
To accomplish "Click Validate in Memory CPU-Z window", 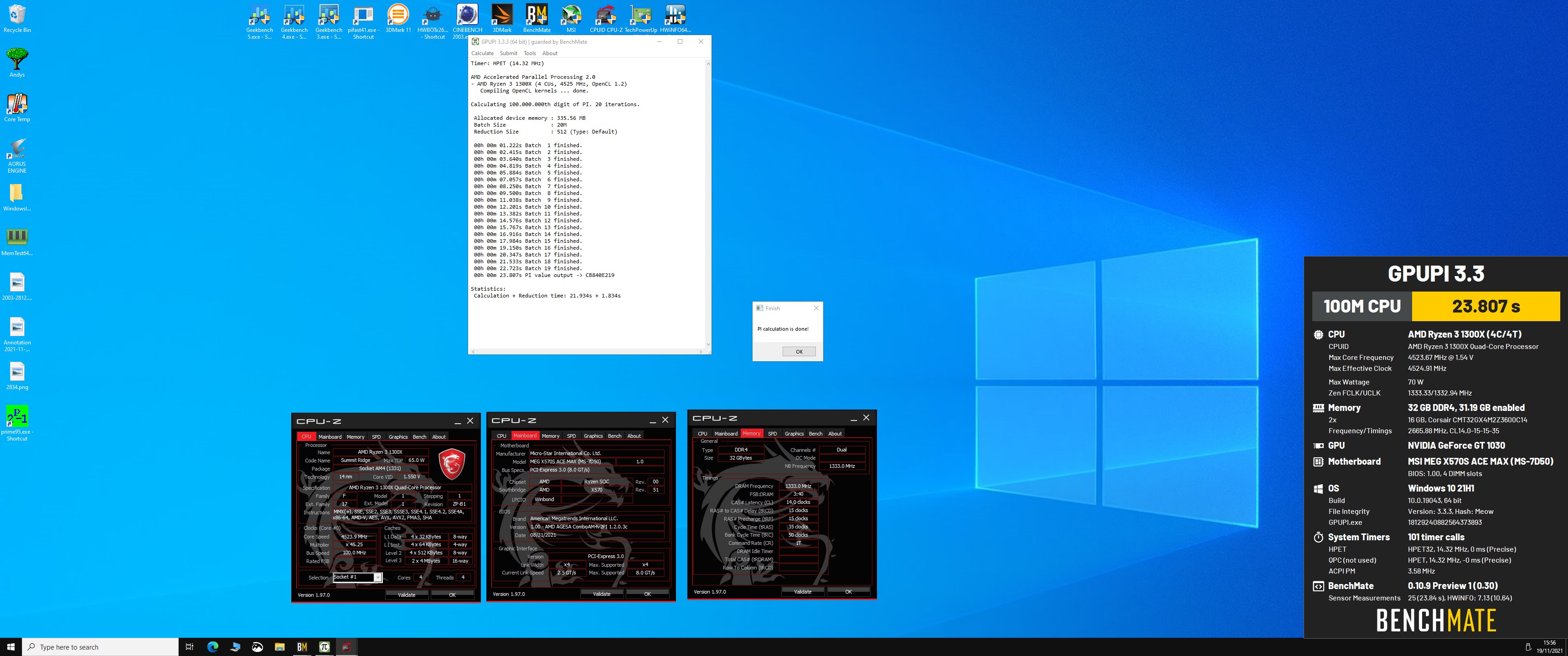I will click(802, 591).
